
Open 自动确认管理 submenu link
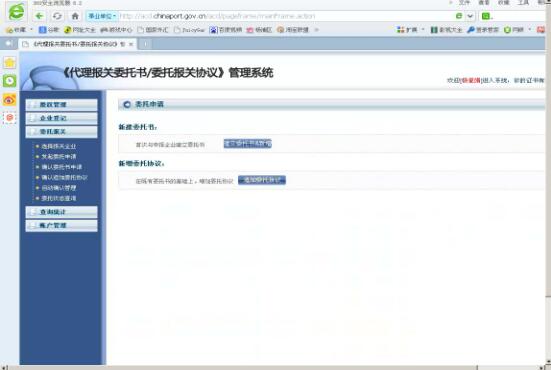[x=59, y=188]
